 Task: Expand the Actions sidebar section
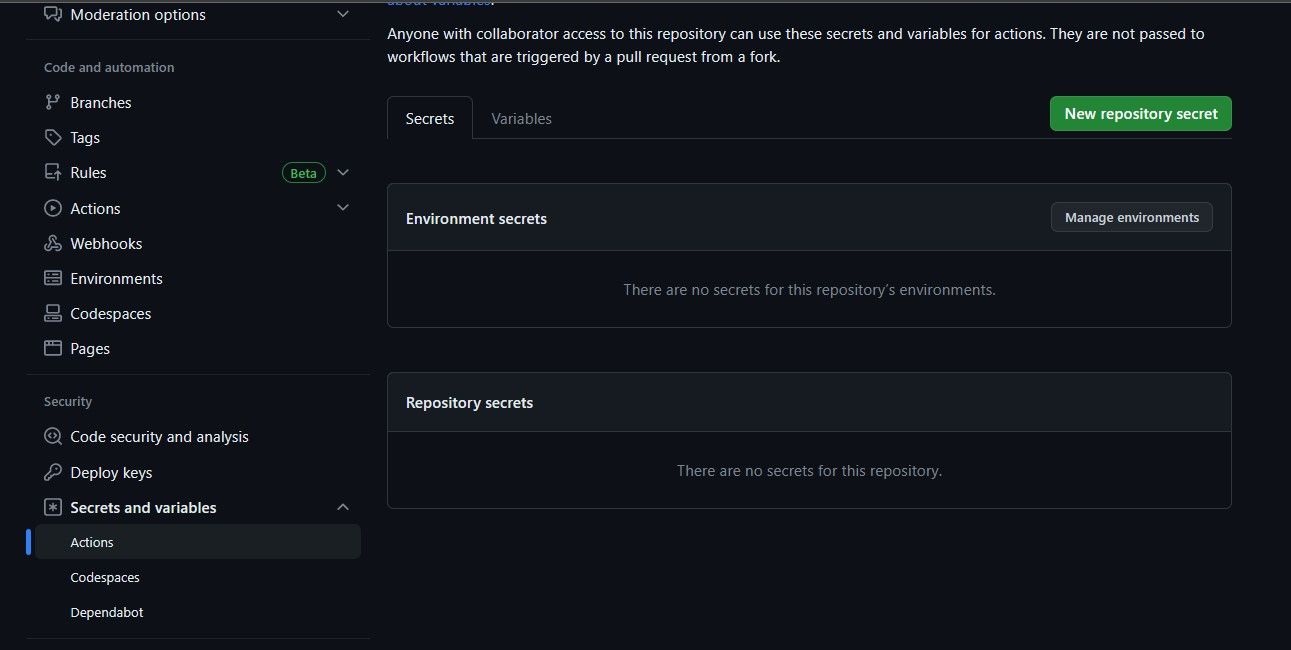[x=343, y=207]
